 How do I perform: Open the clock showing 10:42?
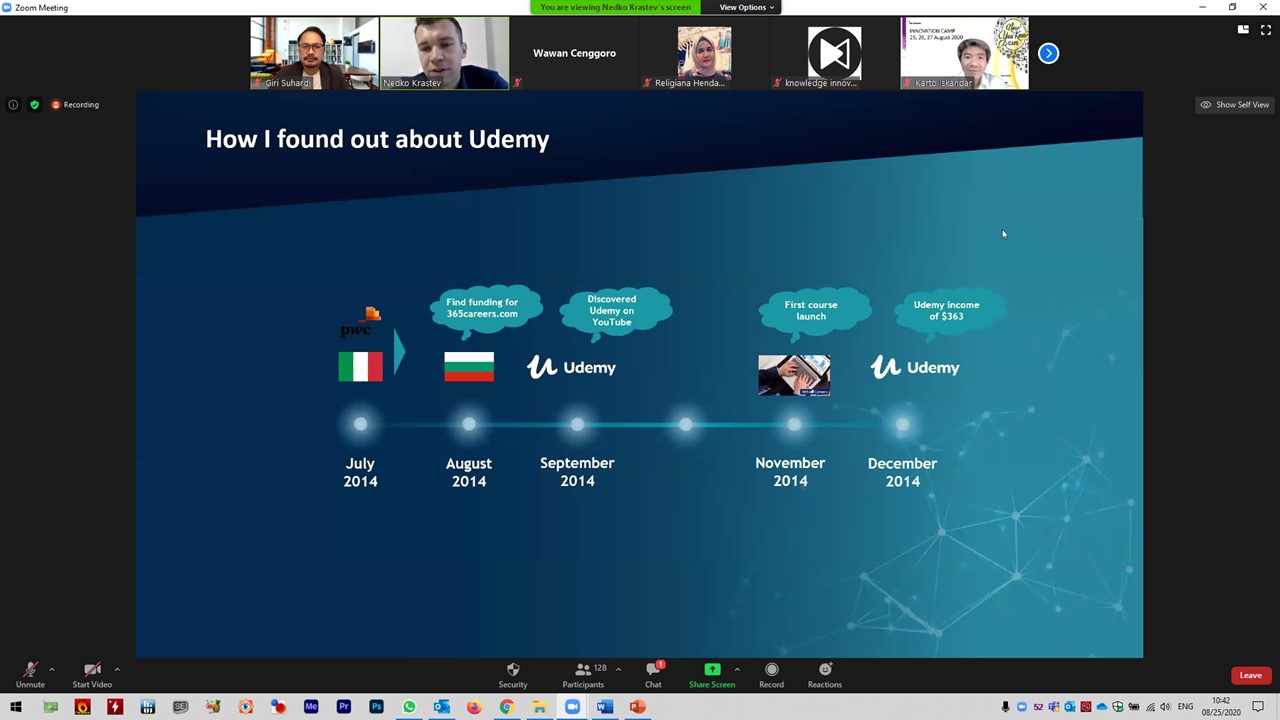1221,707
